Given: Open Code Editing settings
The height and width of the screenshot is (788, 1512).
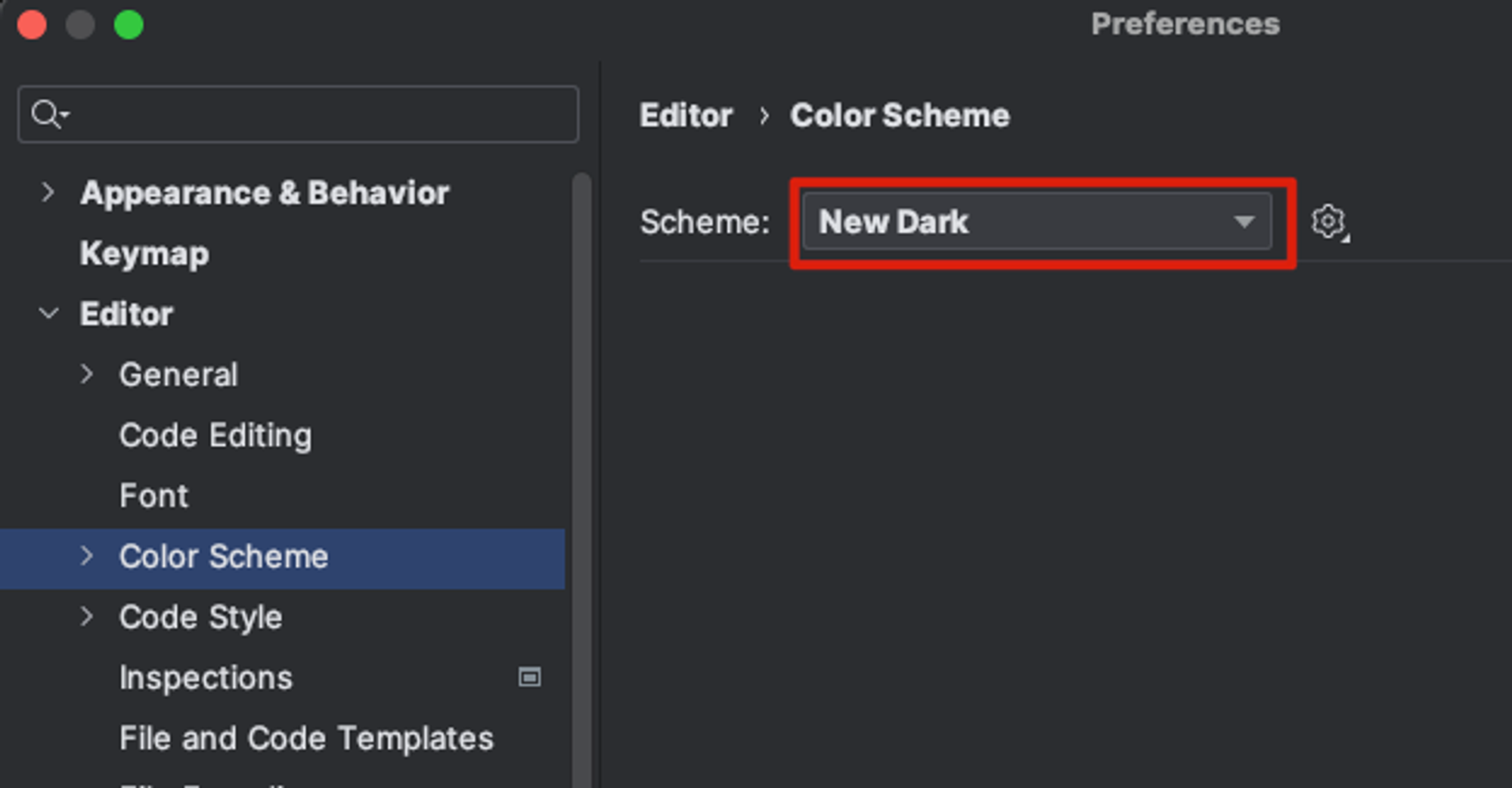Looking at the screenshot, I should coord(215,436).
